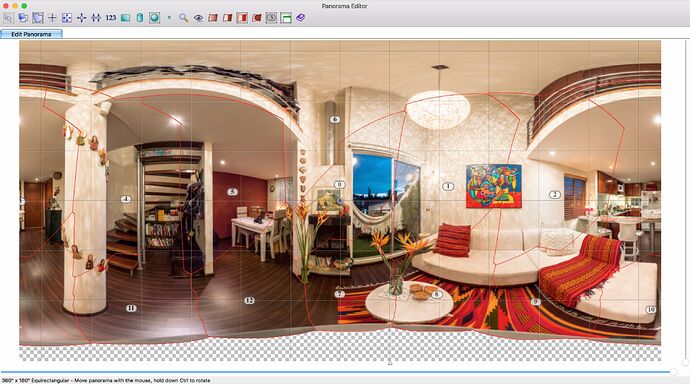Click the magnifier zoom icon

[x=184, y=18]
